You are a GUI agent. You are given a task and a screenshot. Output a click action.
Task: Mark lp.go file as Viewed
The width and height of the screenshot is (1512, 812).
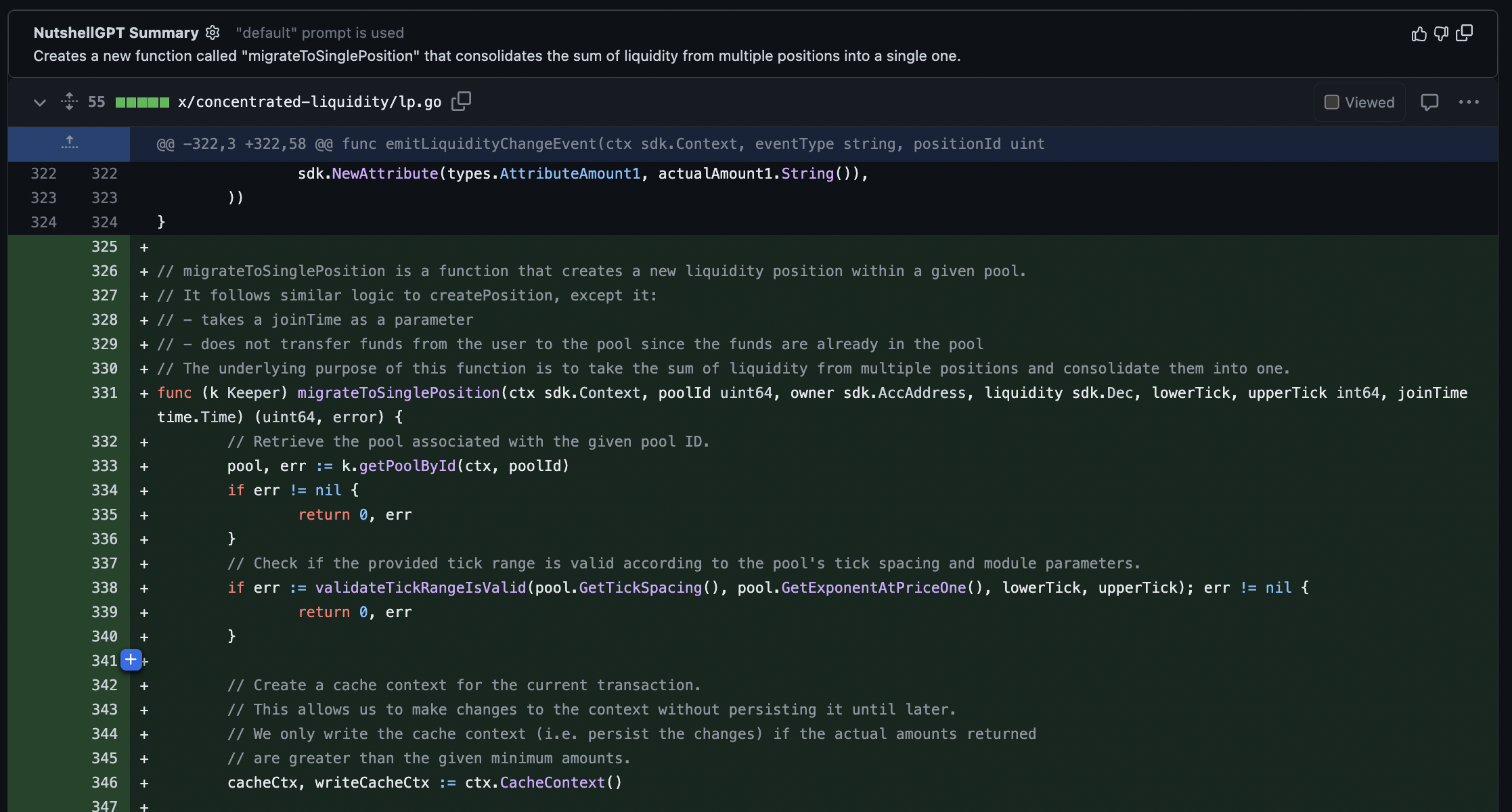click(1331, 102)
